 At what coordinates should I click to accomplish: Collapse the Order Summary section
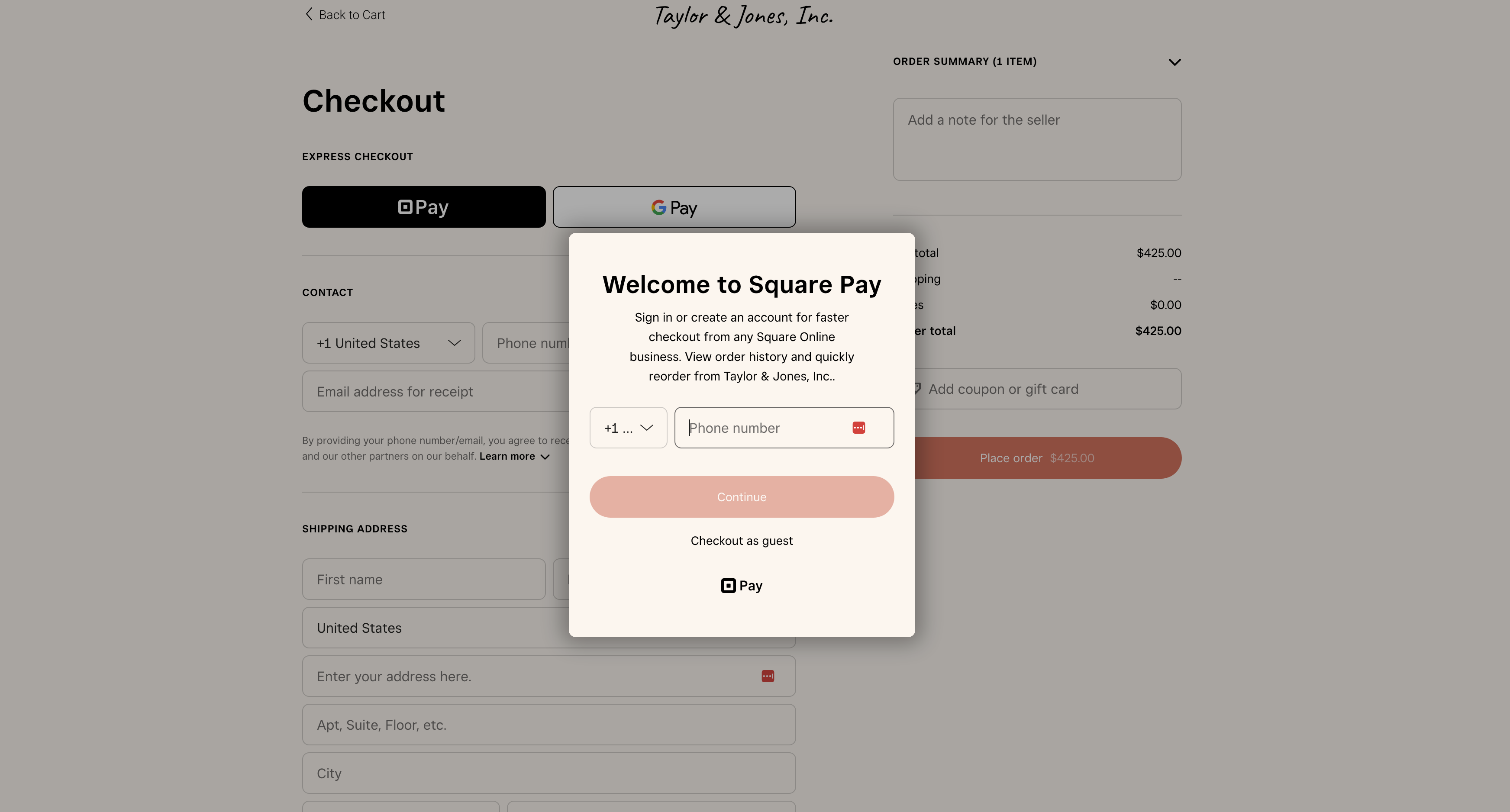(1174, 61)
